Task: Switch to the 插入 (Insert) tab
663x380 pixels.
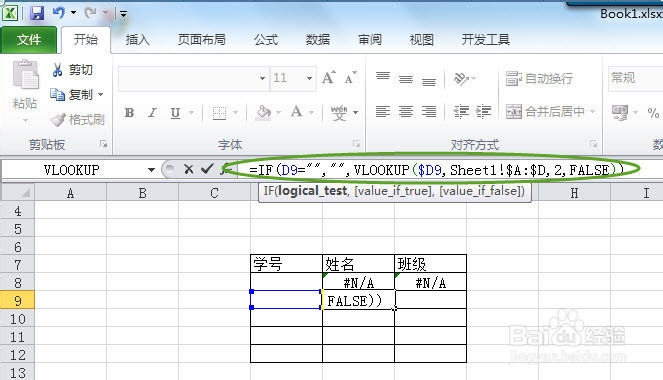Action: tap(137, 40)
